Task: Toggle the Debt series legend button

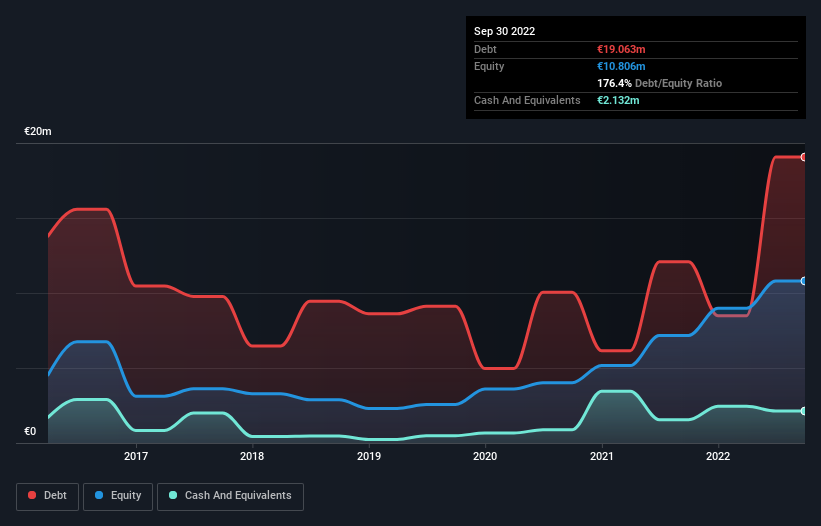Action: coord(48,496)
